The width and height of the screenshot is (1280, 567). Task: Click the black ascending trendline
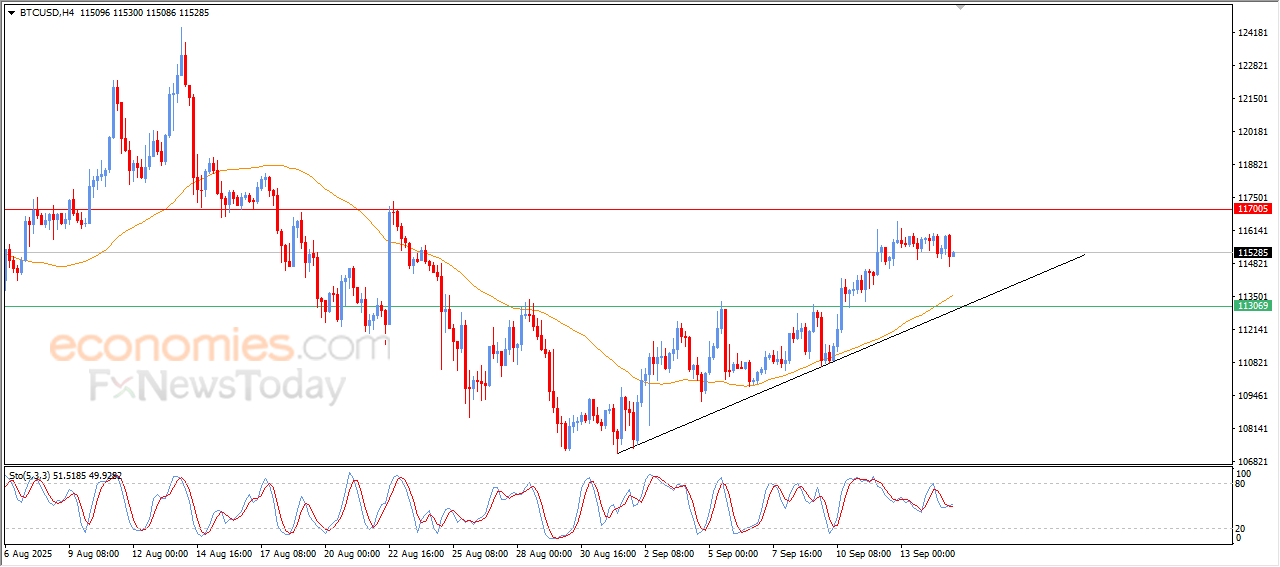pyautogui.click(x=850, y=353)
